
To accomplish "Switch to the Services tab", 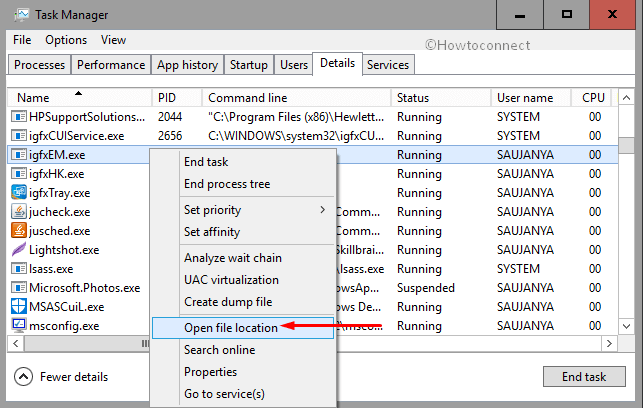I will pyautogui.click(x=388, y=65).
